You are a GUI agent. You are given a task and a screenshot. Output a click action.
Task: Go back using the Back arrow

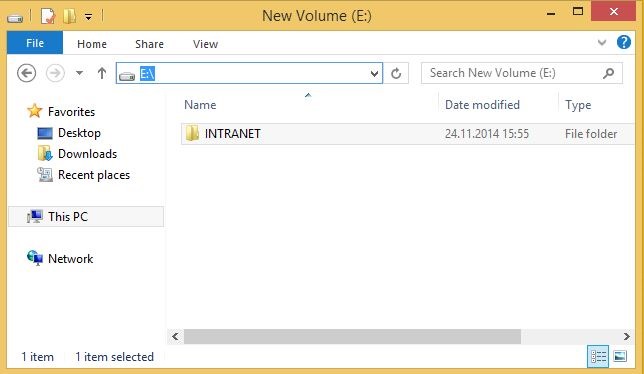(26, 73)
